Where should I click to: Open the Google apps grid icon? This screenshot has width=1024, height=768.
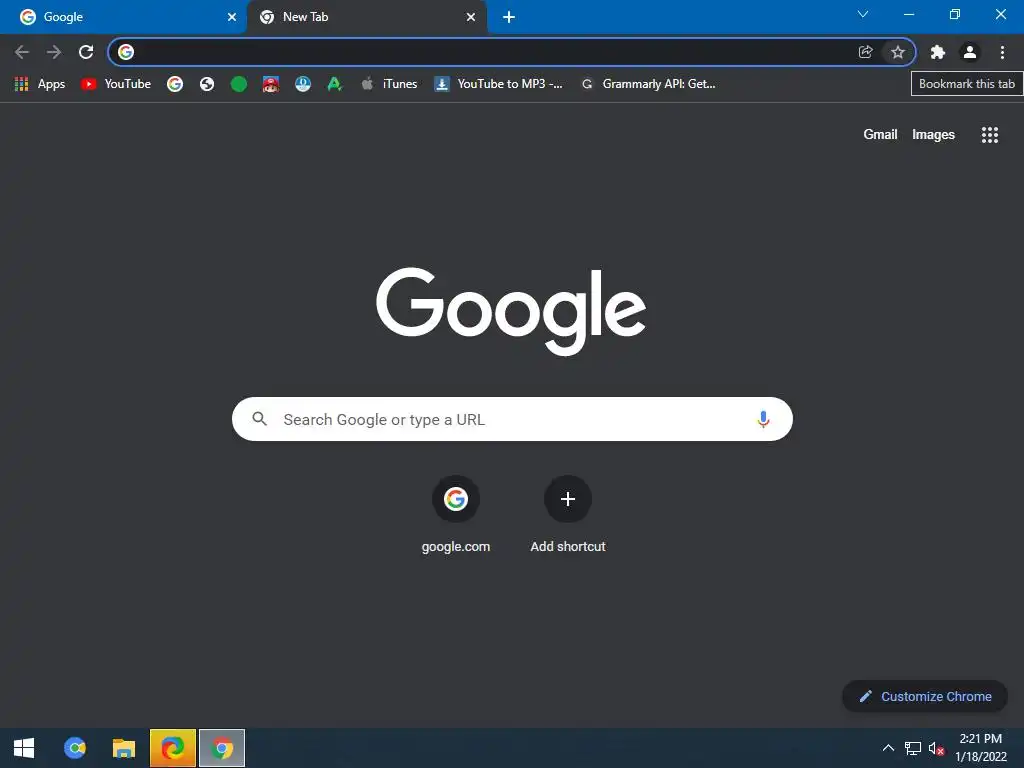click(990, 135)
